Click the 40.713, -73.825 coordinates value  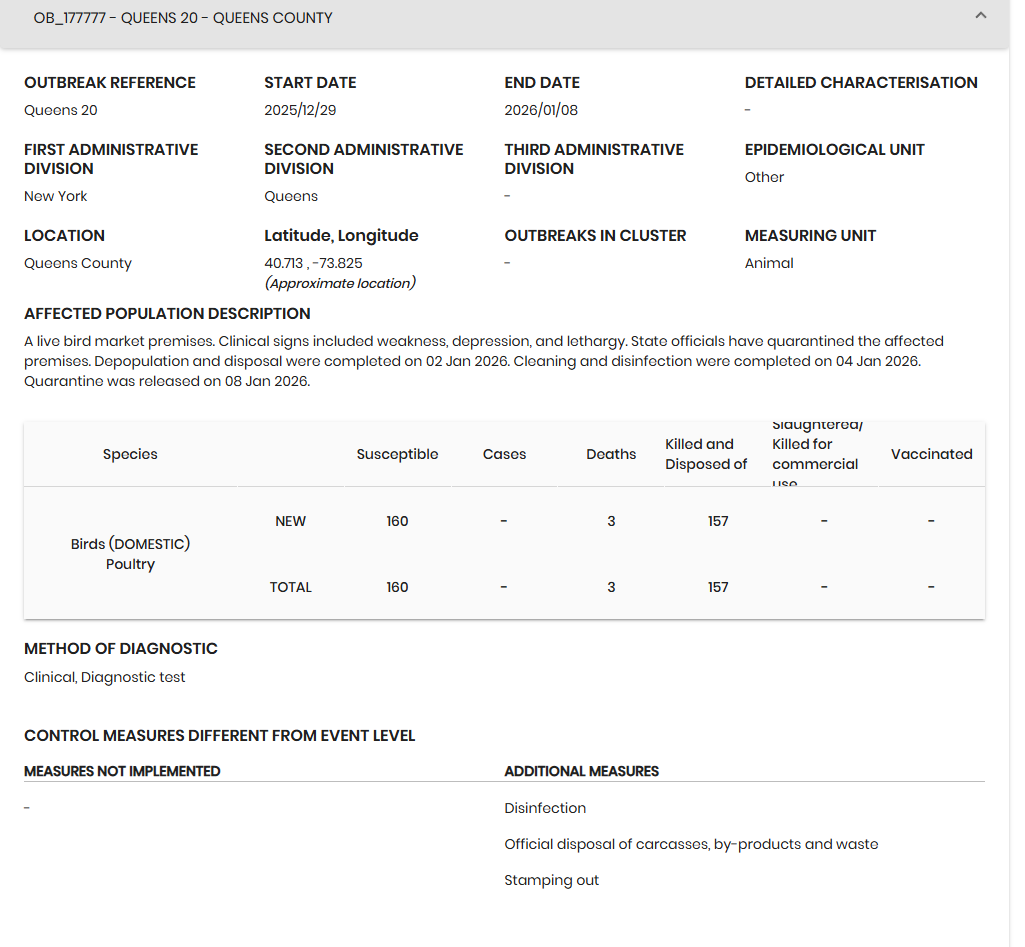tap(313, 263)
